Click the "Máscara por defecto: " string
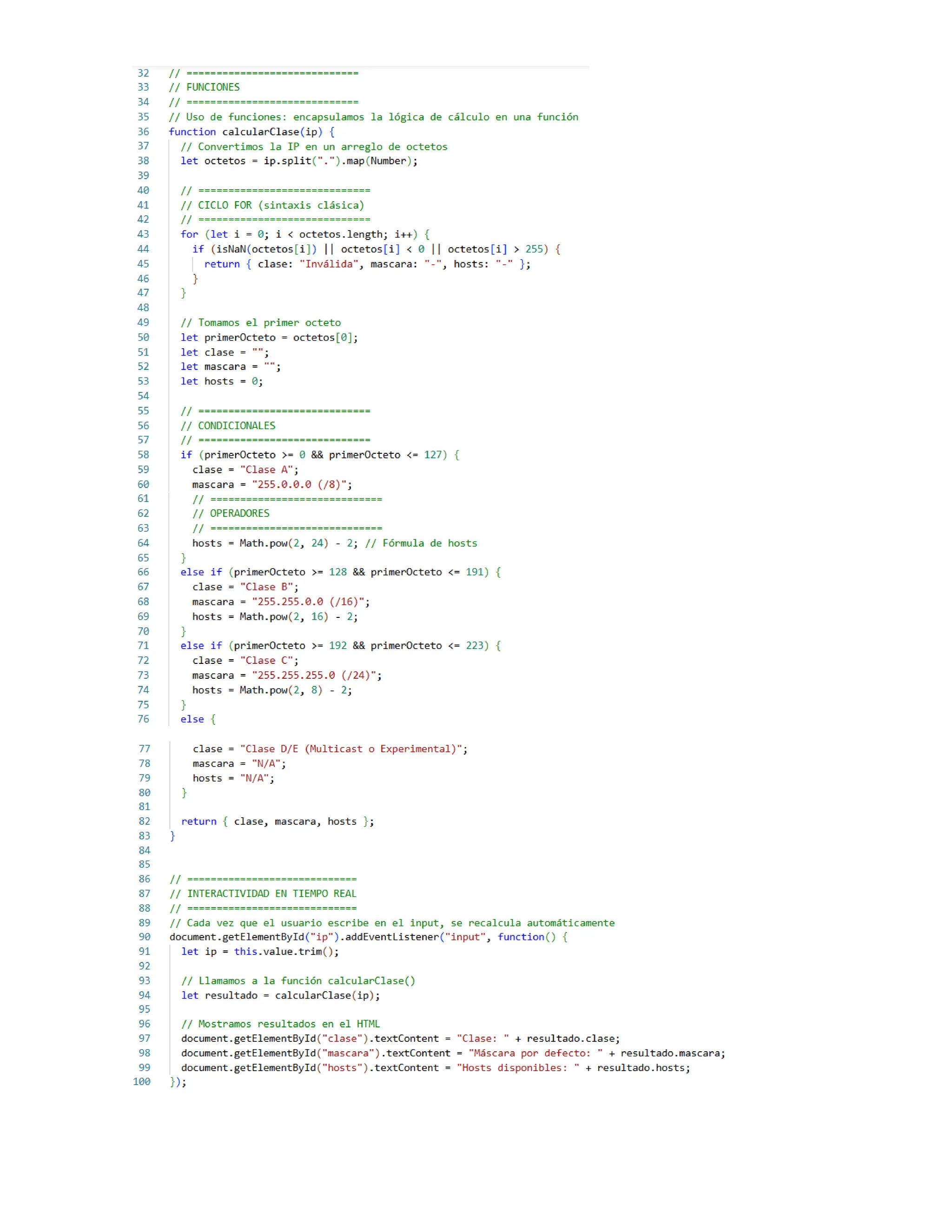Image resolution: width=952 pixels, height=1232 pixels. [535, 1053]
